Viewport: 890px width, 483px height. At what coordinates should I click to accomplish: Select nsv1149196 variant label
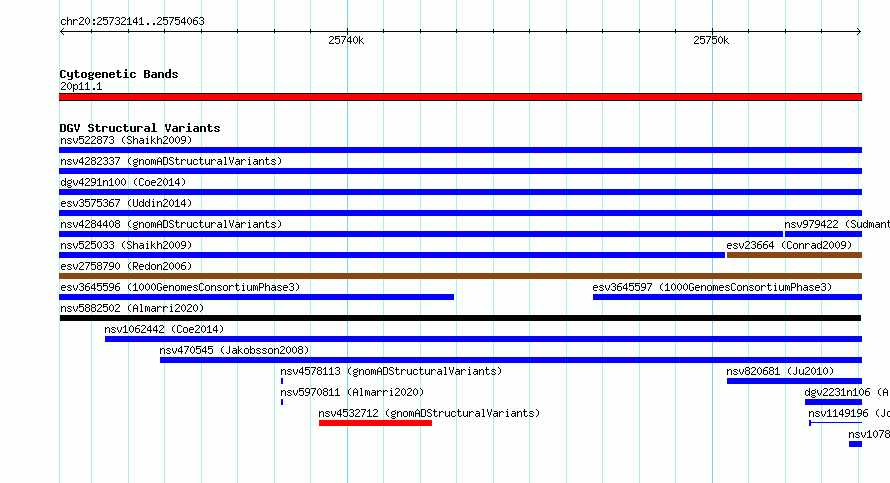(849, 413)
